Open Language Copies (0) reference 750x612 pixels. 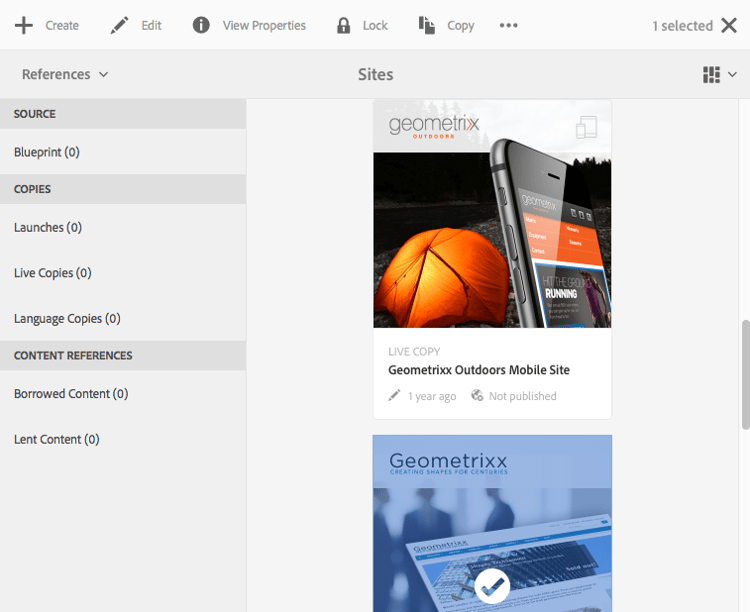coord(123,319)
